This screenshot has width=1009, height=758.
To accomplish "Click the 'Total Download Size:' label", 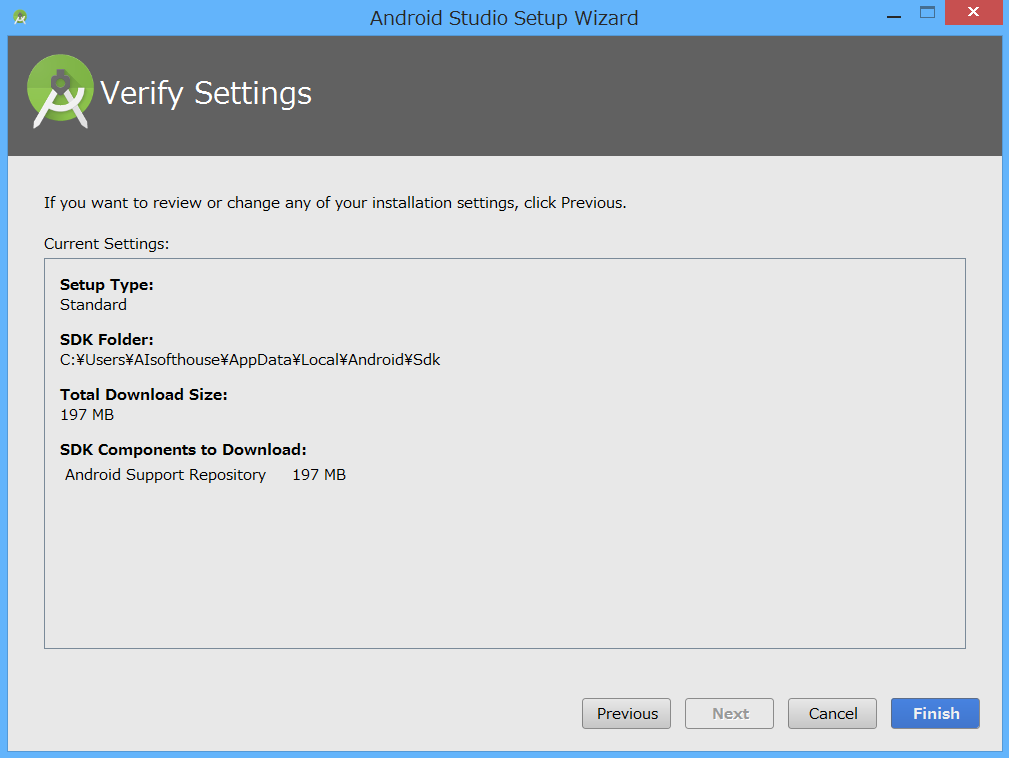I will click(143, 394).
